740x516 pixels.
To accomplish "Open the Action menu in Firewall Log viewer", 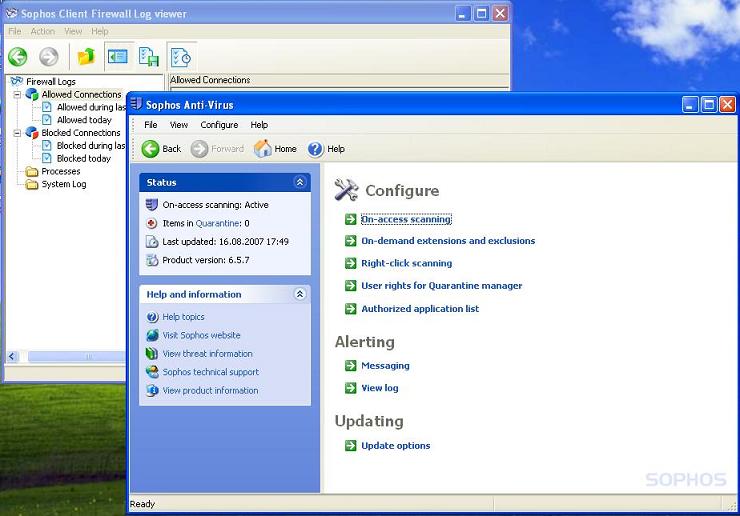I will tap(42, 31).
